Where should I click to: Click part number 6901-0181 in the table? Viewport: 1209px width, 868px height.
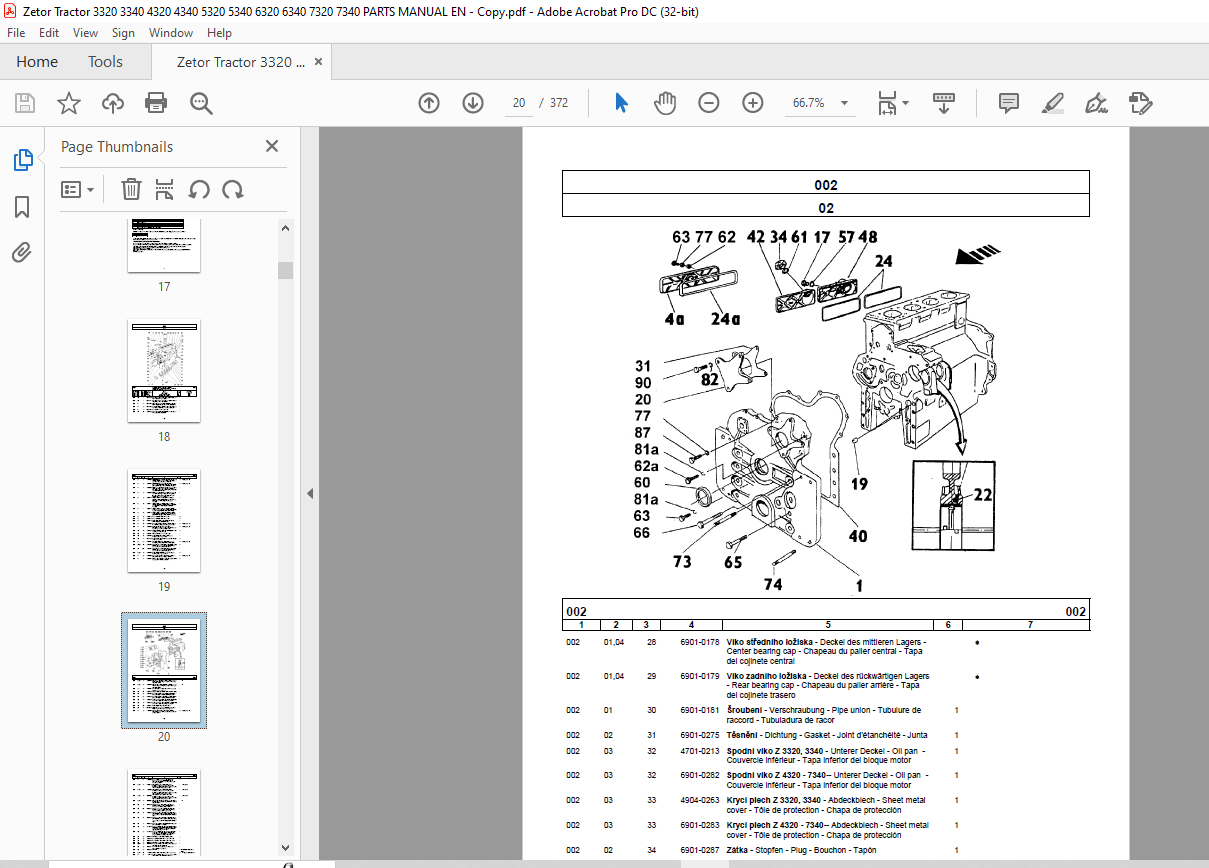coord(700,710)
